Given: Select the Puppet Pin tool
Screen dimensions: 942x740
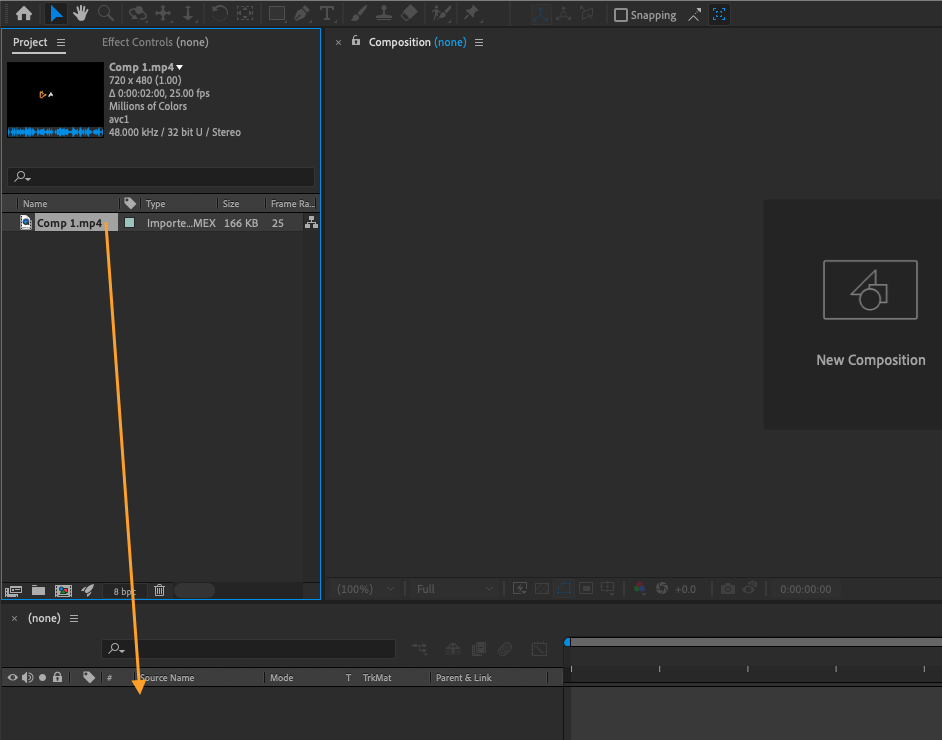Looking at the screenshot, I should (472, 13).
